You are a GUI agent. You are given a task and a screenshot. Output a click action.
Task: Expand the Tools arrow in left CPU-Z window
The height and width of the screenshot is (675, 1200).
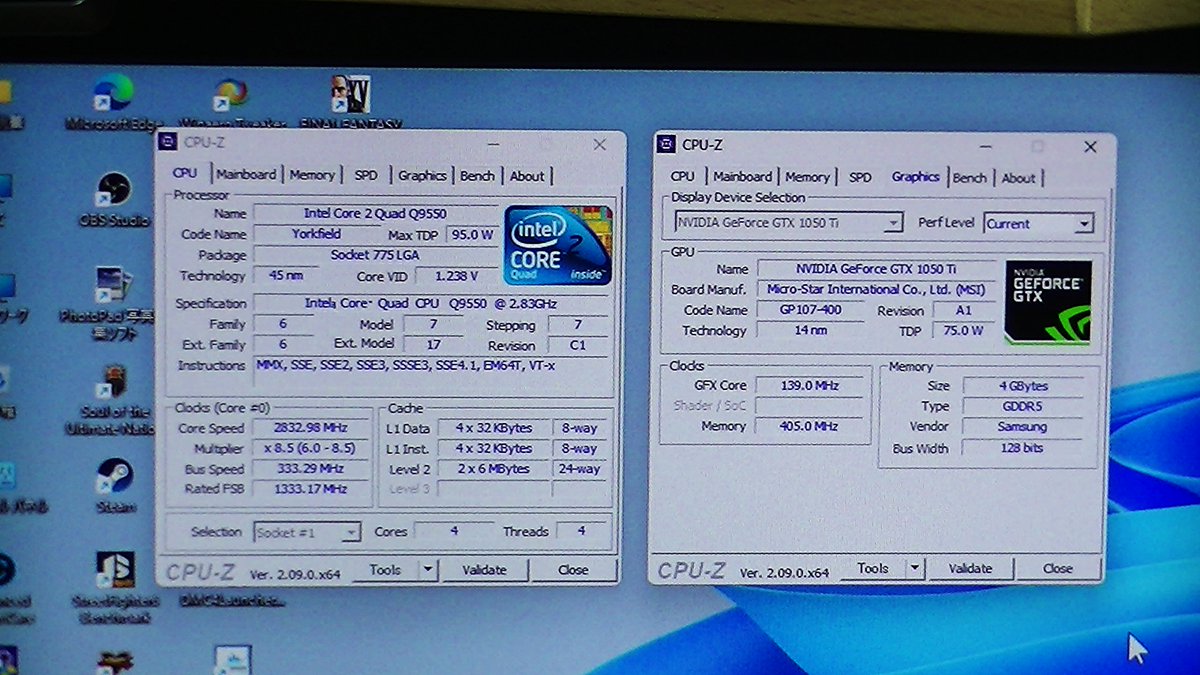(428, 569)
